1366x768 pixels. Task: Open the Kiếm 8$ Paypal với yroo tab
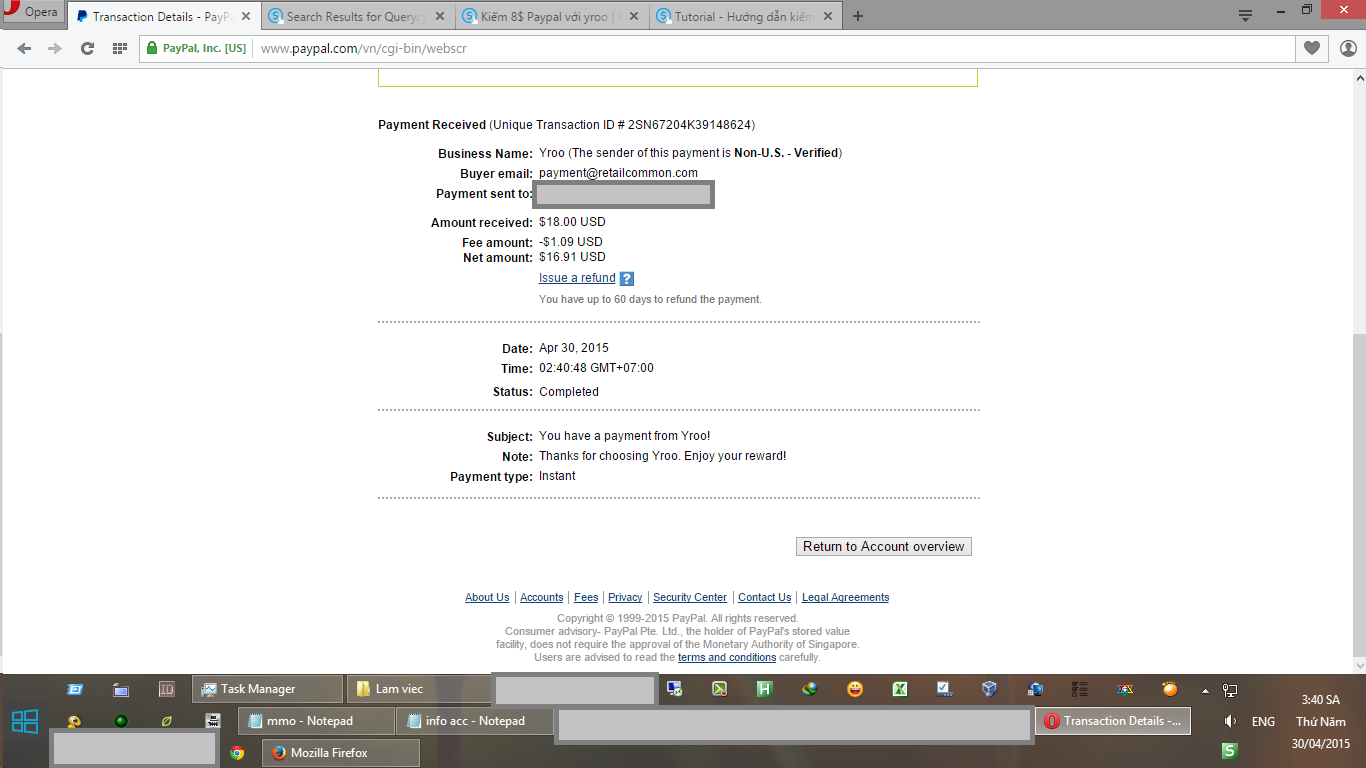click(x=552, y=16)
